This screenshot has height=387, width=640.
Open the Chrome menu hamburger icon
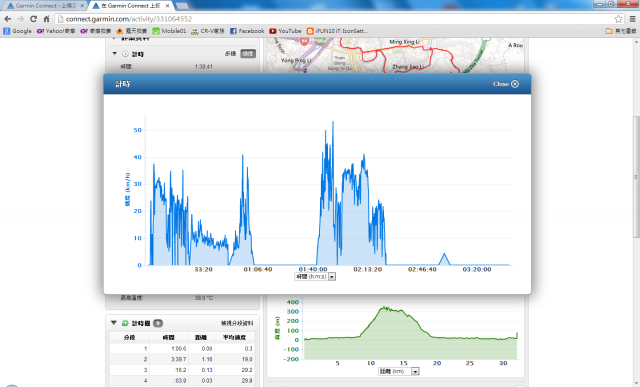(633, 19)
